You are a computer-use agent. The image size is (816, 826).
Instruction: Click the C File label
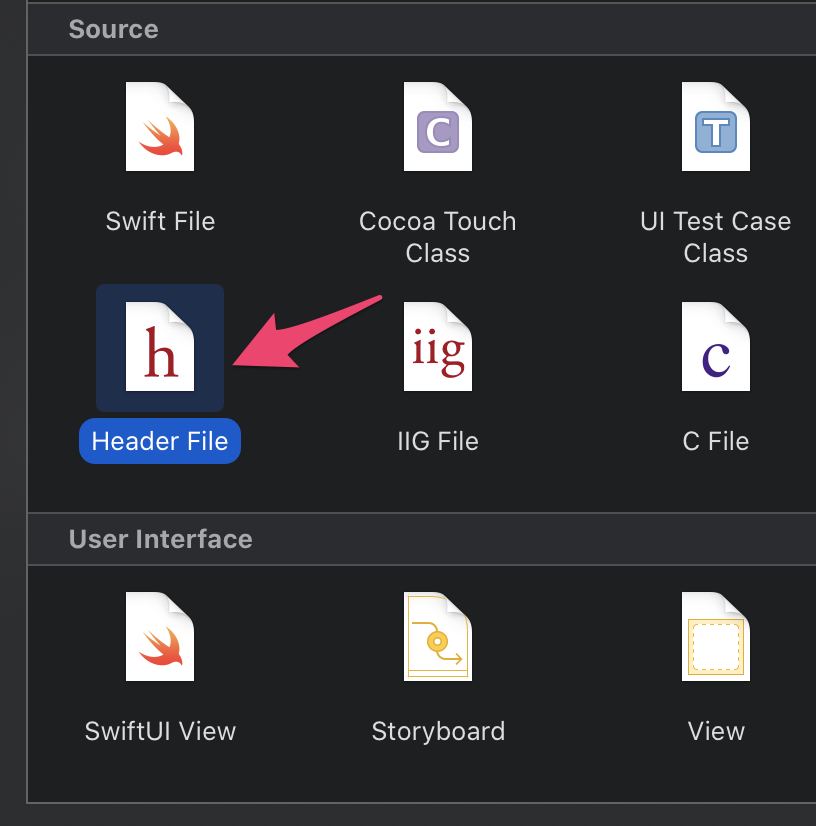point(716,441)
